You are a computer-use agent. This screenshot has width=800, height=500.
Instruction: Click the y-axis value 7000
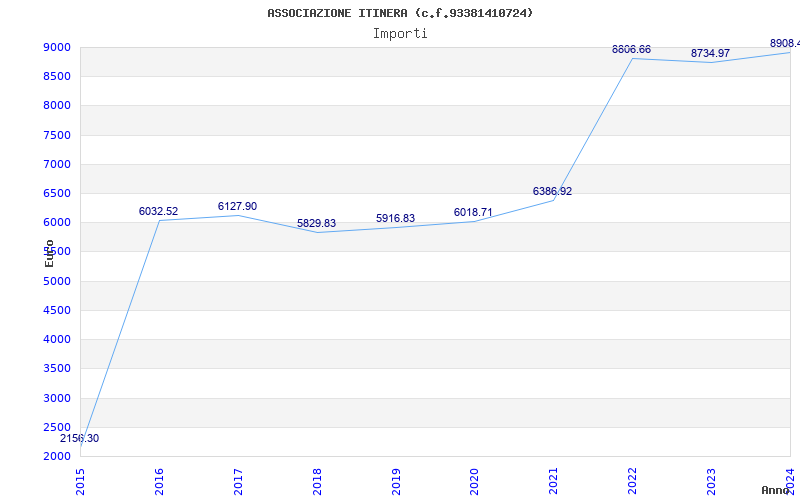(x=58, y=164)
